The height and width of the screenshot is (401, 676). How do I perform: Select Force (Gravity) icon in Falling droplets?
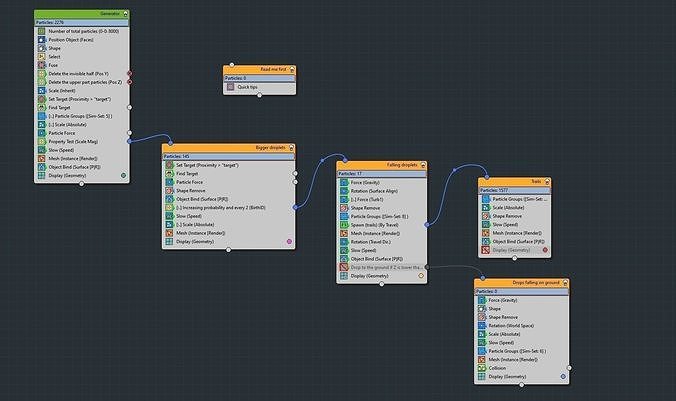click(344, 182)
